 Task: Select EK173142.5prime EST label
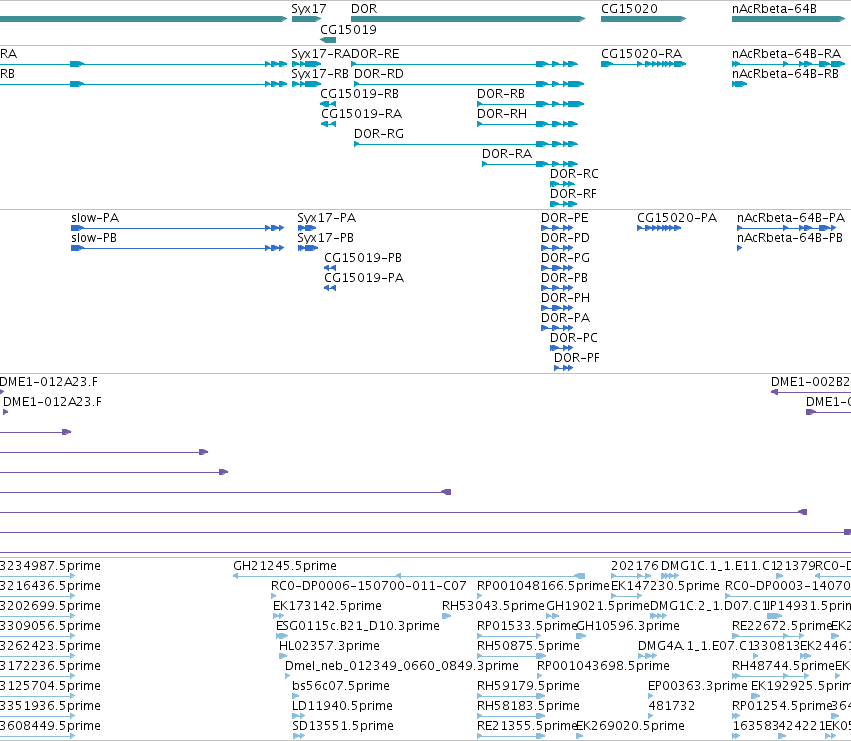pos(327,606)
